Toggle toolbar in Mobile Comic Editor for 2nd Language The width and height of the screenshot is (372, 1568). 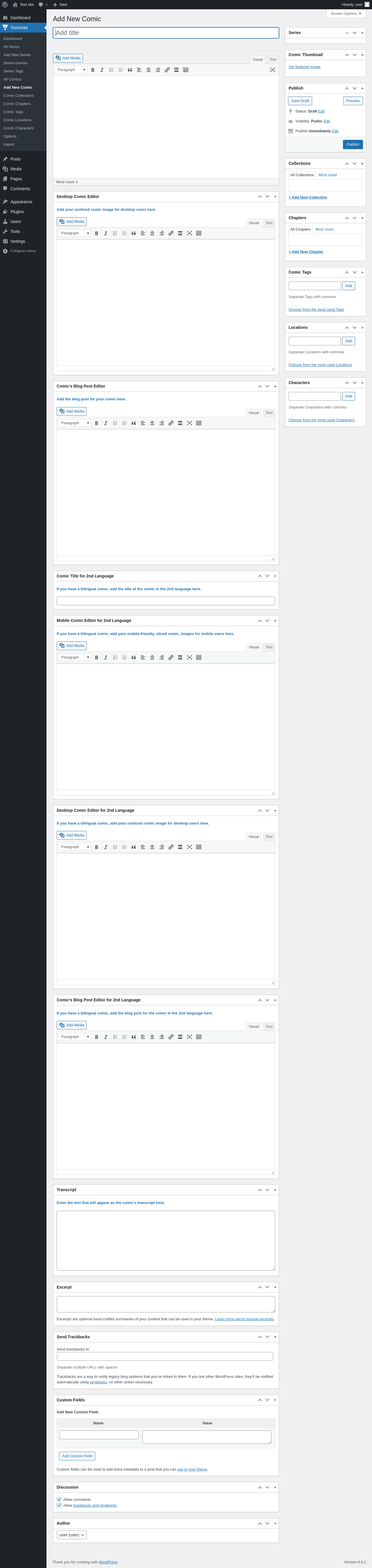(198, 657)
